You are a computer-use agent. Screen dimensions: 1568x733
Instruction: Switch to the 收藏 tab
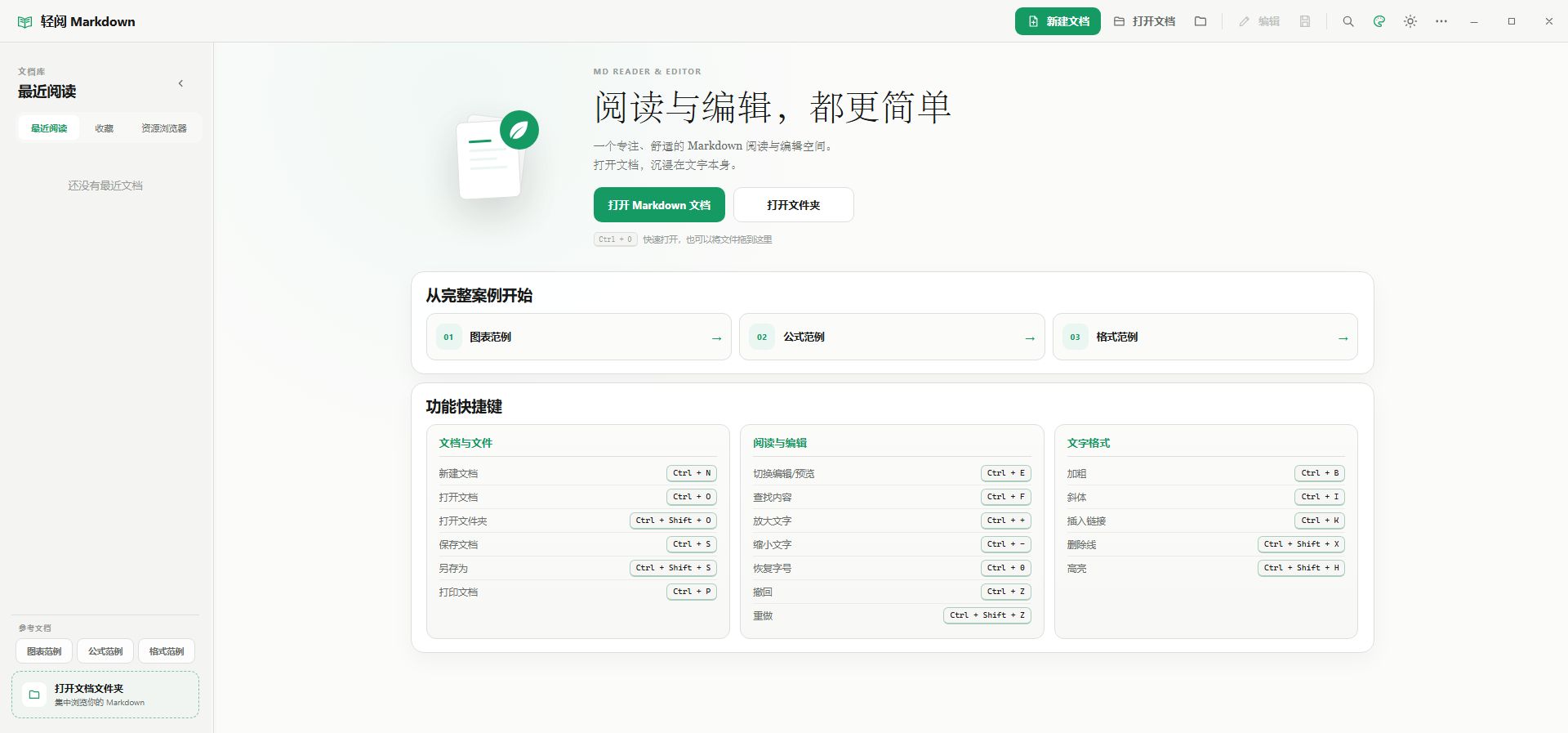(x=104, y=128)
